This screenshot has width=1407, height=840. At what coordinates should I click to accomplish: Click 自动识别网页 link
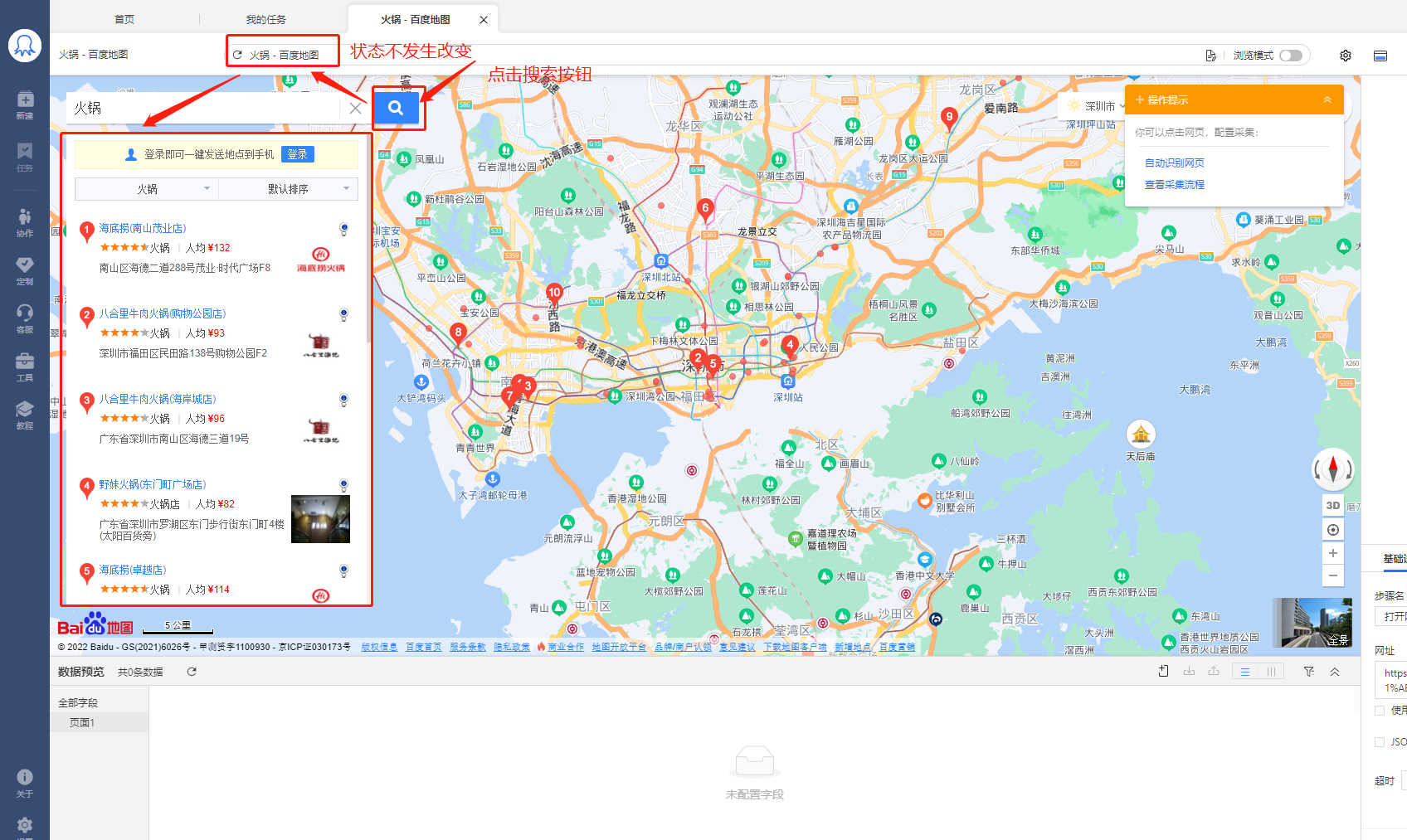1174,163
